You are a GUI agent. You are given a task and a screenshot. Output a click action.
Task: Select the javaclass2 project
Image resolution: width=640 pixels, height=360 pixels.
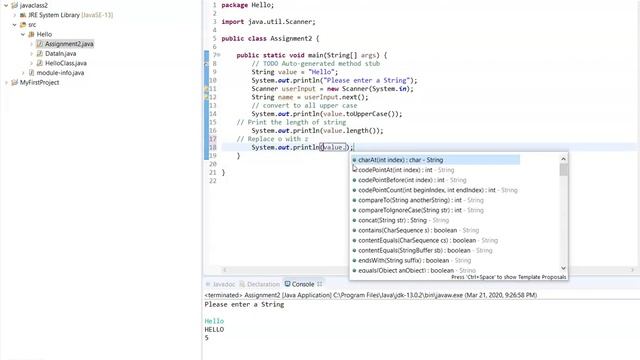[x=33, y=5]
